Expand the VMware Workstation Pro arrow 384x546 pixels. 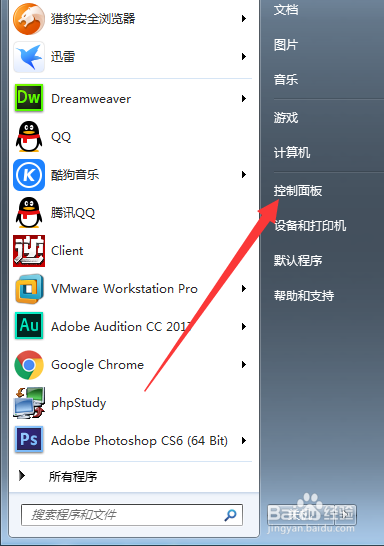pyautogui.click(x=244, y=288)
